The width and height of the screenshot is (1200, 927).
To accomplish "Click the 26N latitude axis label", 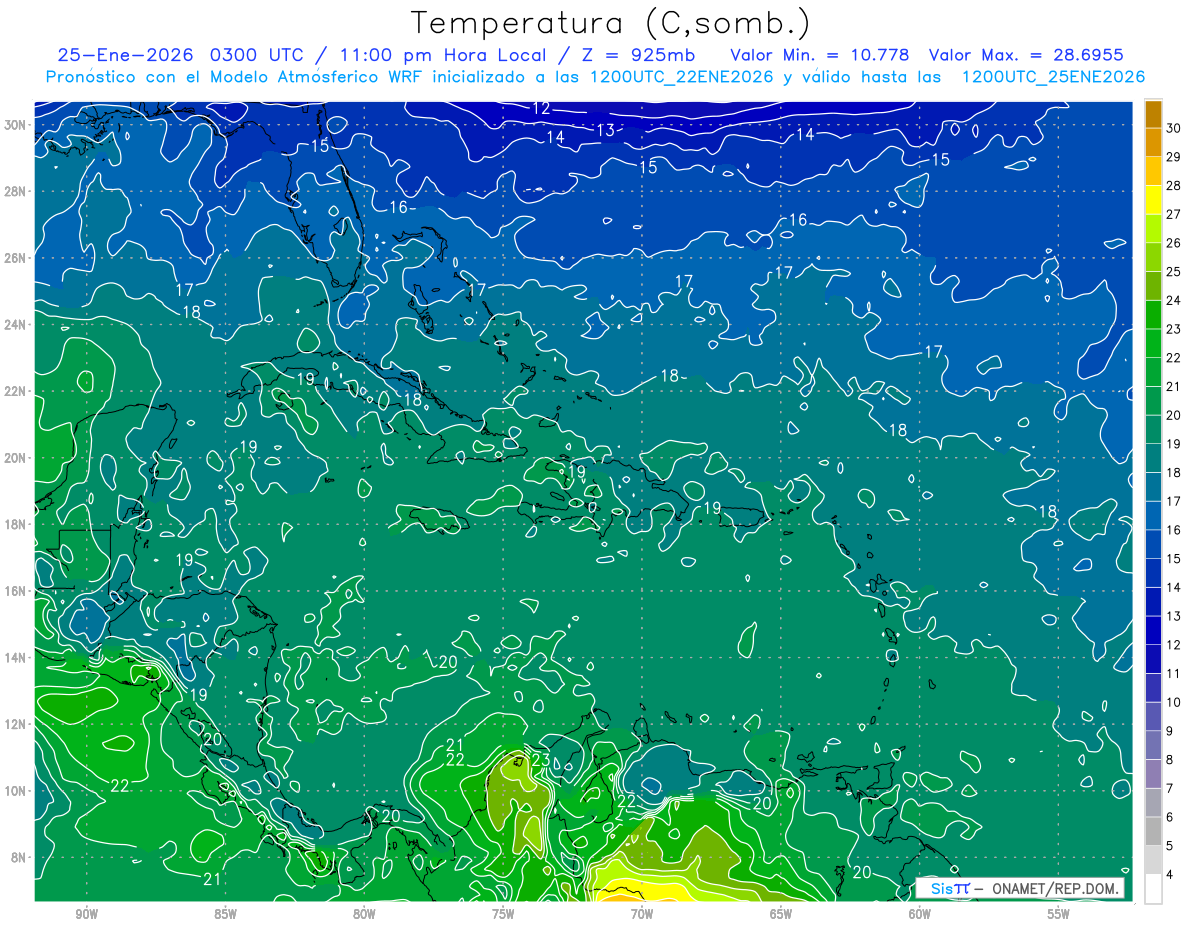I will pos(17,258).
